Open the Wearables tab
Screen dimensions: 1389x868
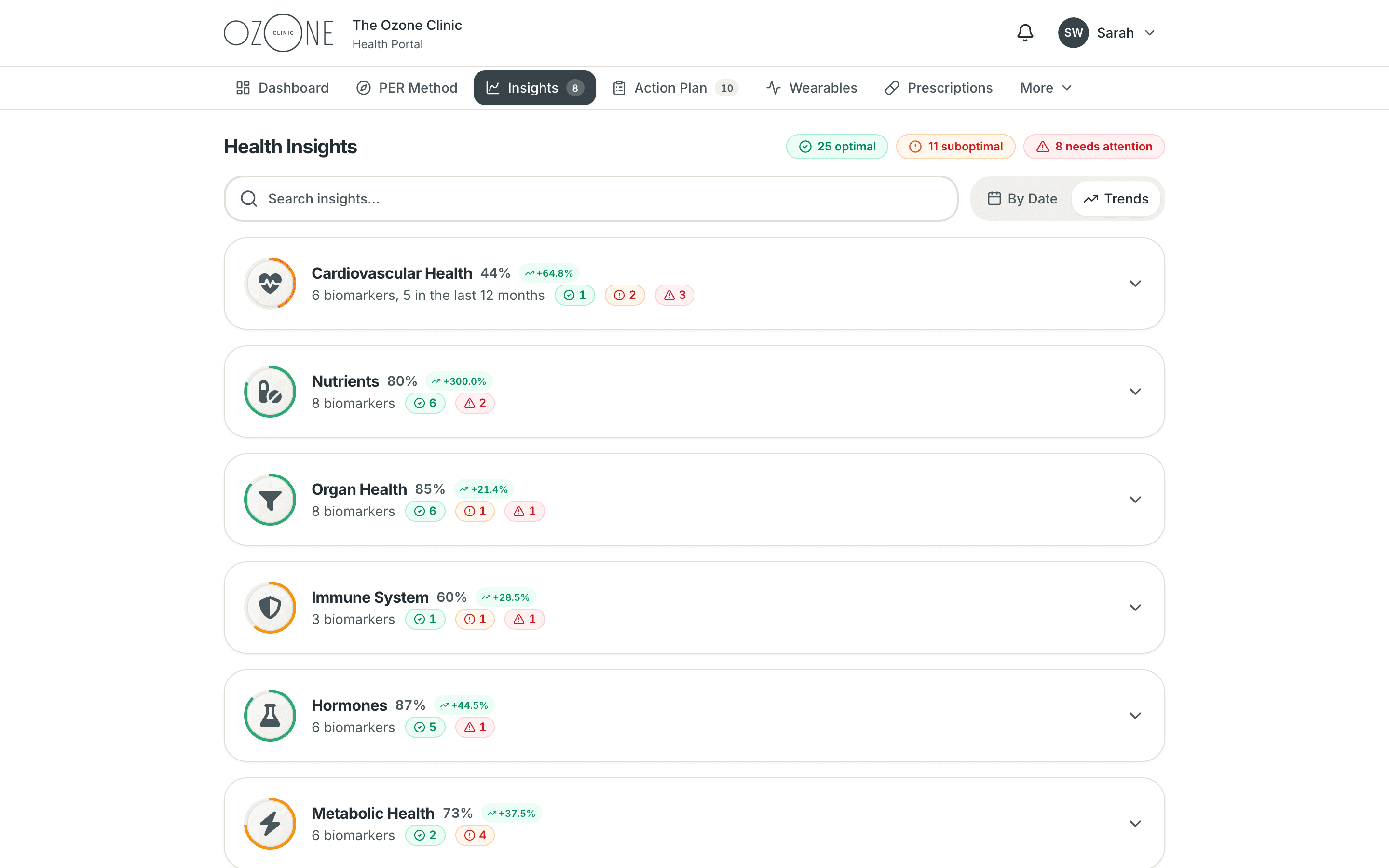tap(812, 88)
